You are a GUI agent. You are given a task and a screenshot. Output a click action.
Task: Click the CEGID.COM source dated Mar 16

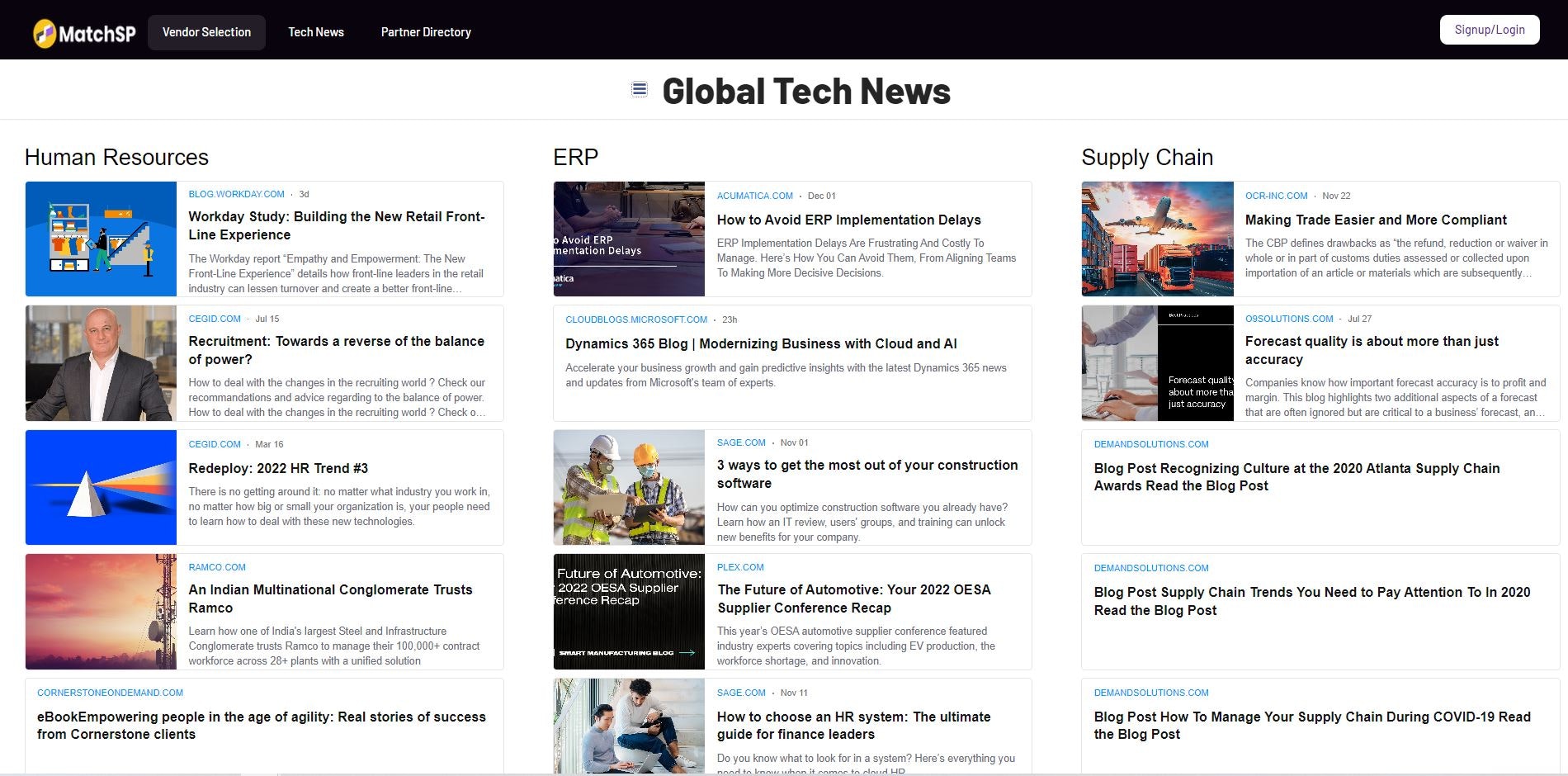tap(215, 444)
